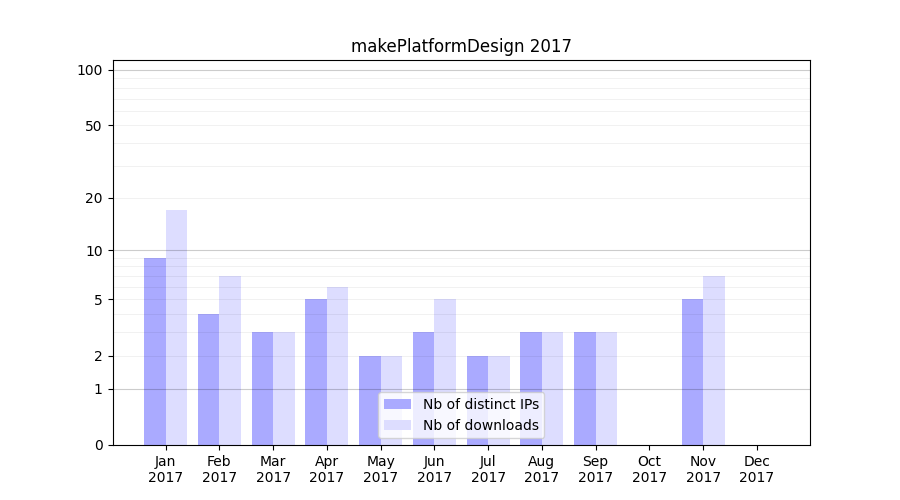Click the Oct 2017 x-axis label

(649, 469)
